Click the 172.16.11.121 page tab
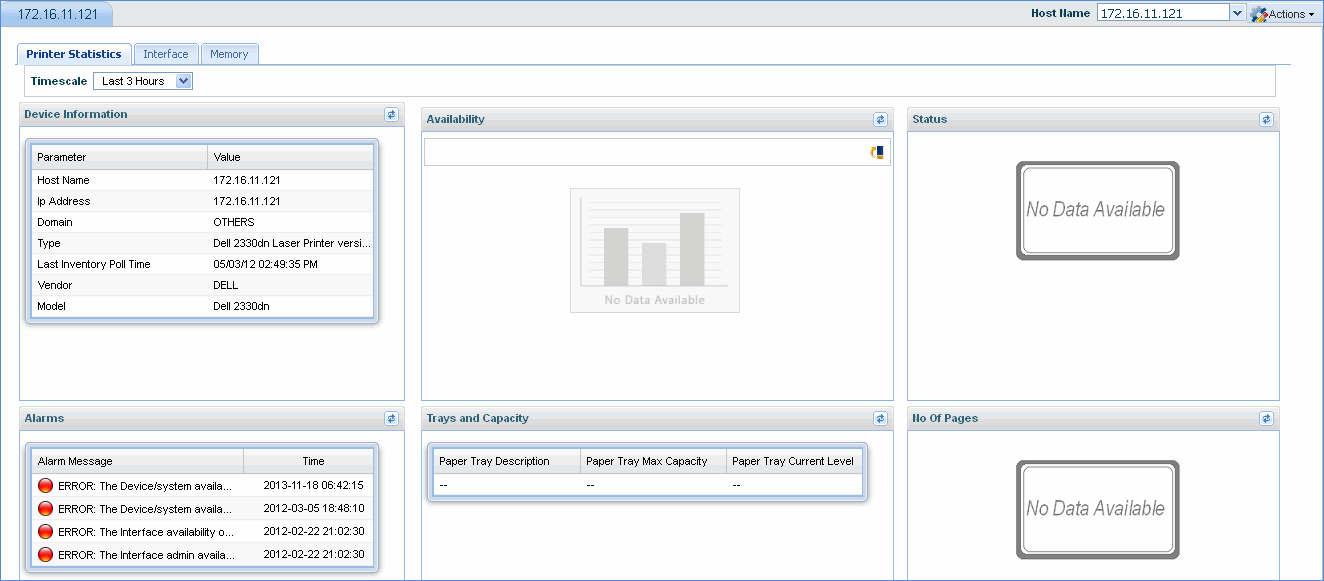Screen dimensions: 1324x581 [x=57, y=14]
